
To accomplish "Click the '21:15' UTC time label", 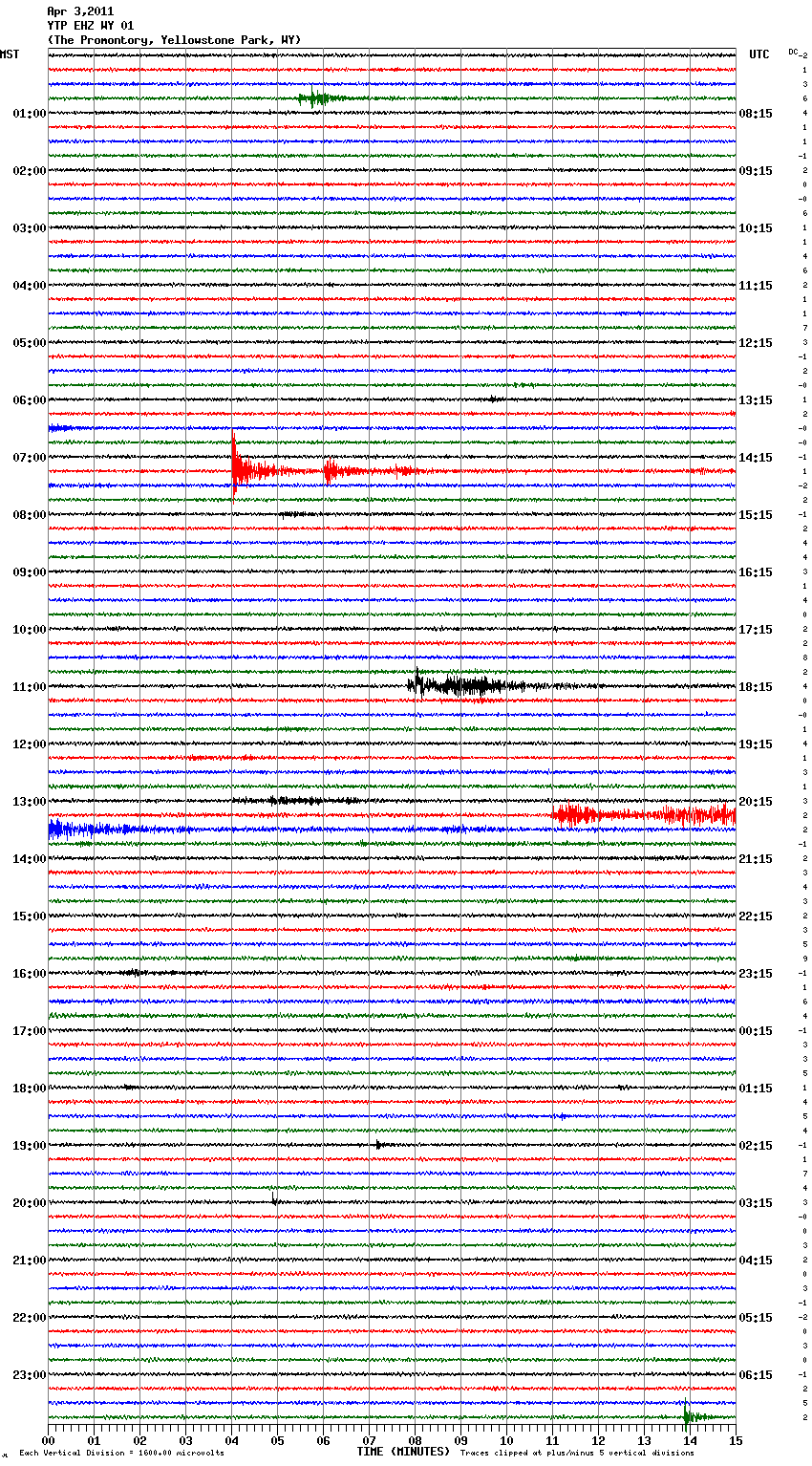I will tap(756, 859).
